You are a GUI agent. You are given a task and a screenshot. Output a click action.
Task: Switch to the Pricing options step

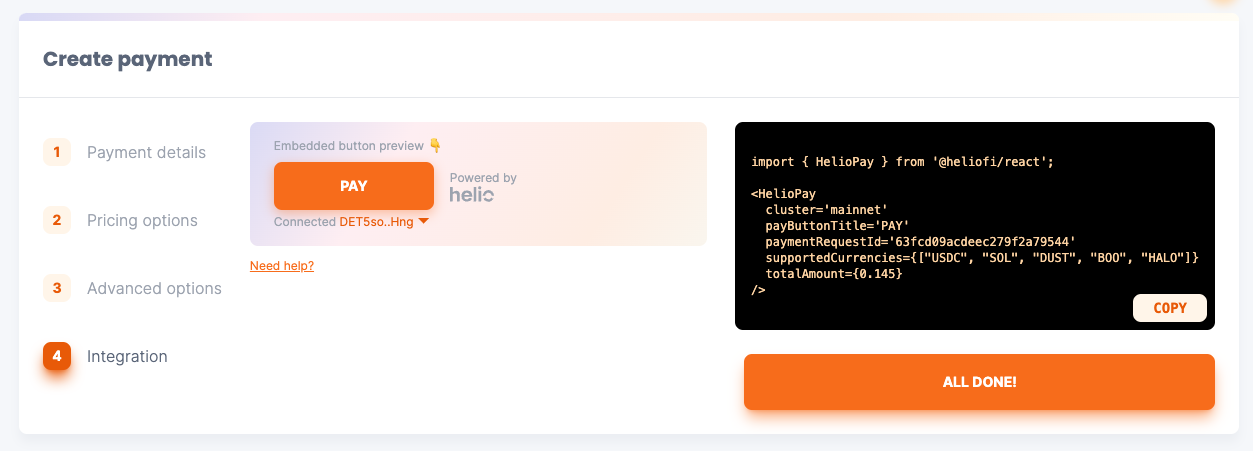[142, 220]
